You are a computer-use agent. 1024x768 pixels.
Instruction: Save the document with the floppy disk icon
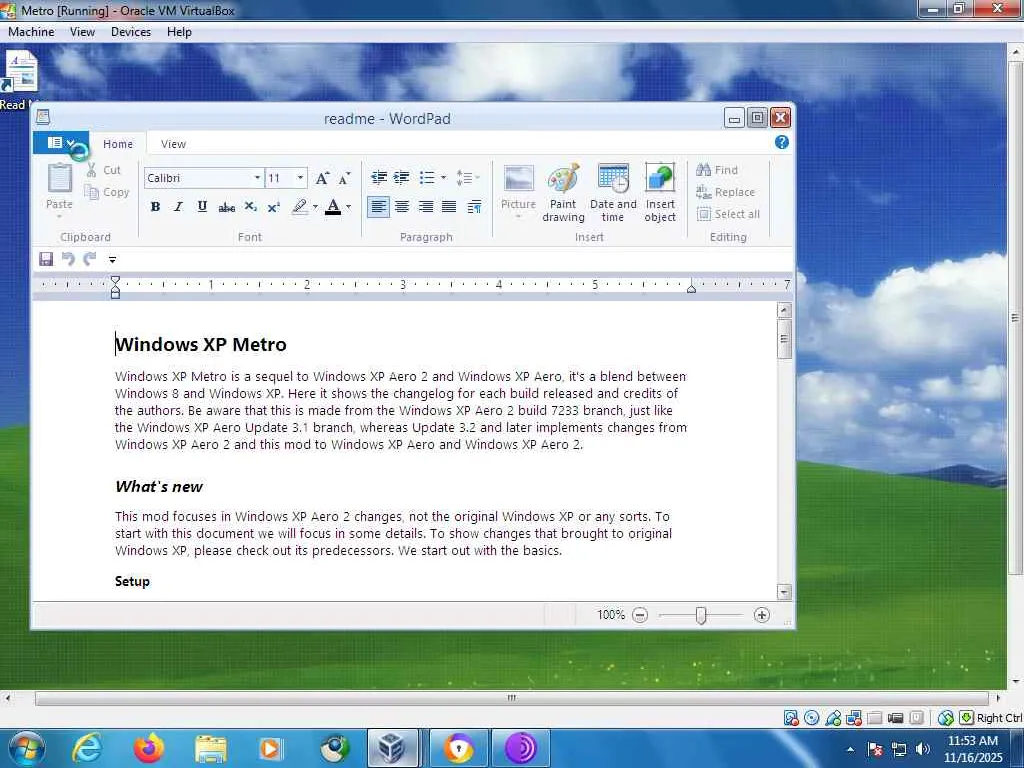pyautogui.click(x=46, y=259)
